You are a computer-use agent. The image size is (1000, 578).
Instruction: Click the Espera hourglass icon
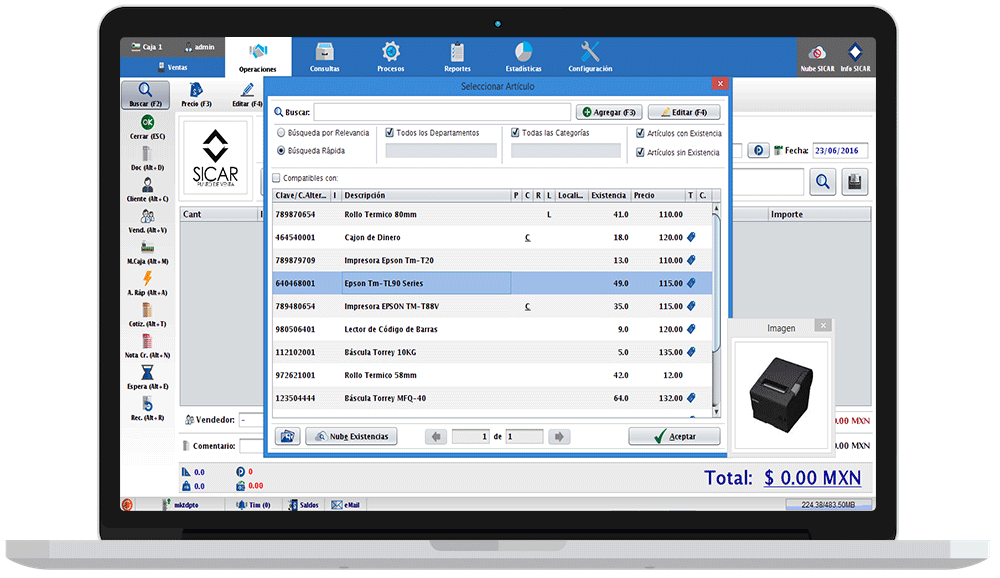tap(147, 373)
